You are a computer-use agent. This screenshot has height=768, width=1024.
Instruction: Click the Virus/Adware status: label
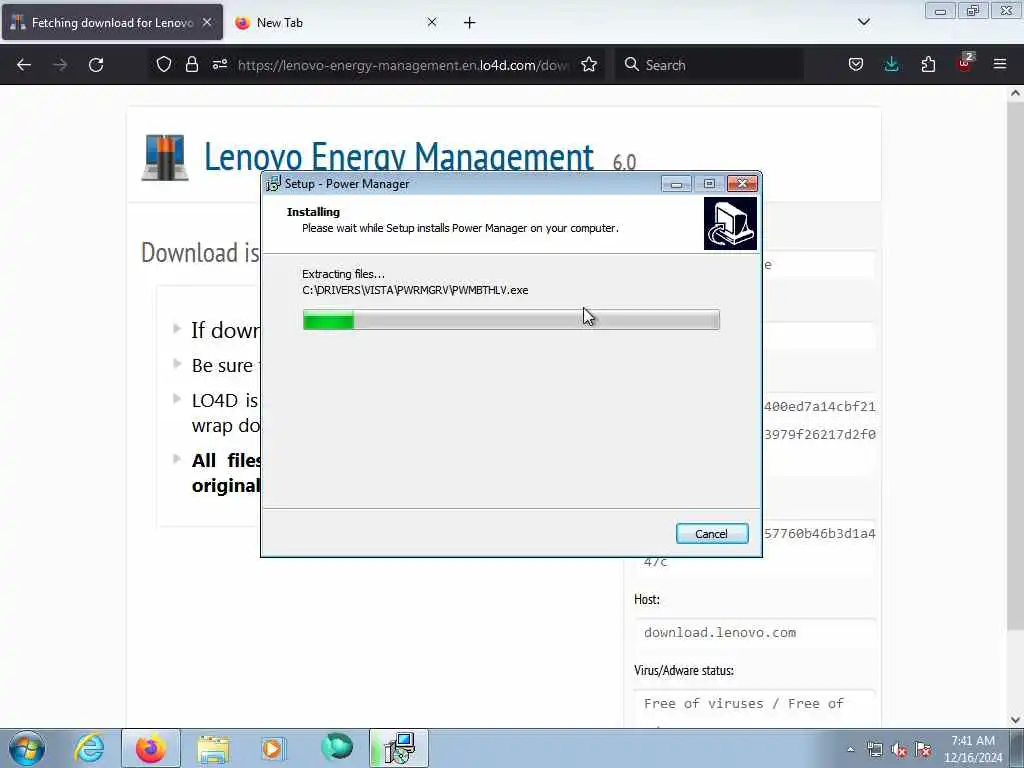click(684, 671)
